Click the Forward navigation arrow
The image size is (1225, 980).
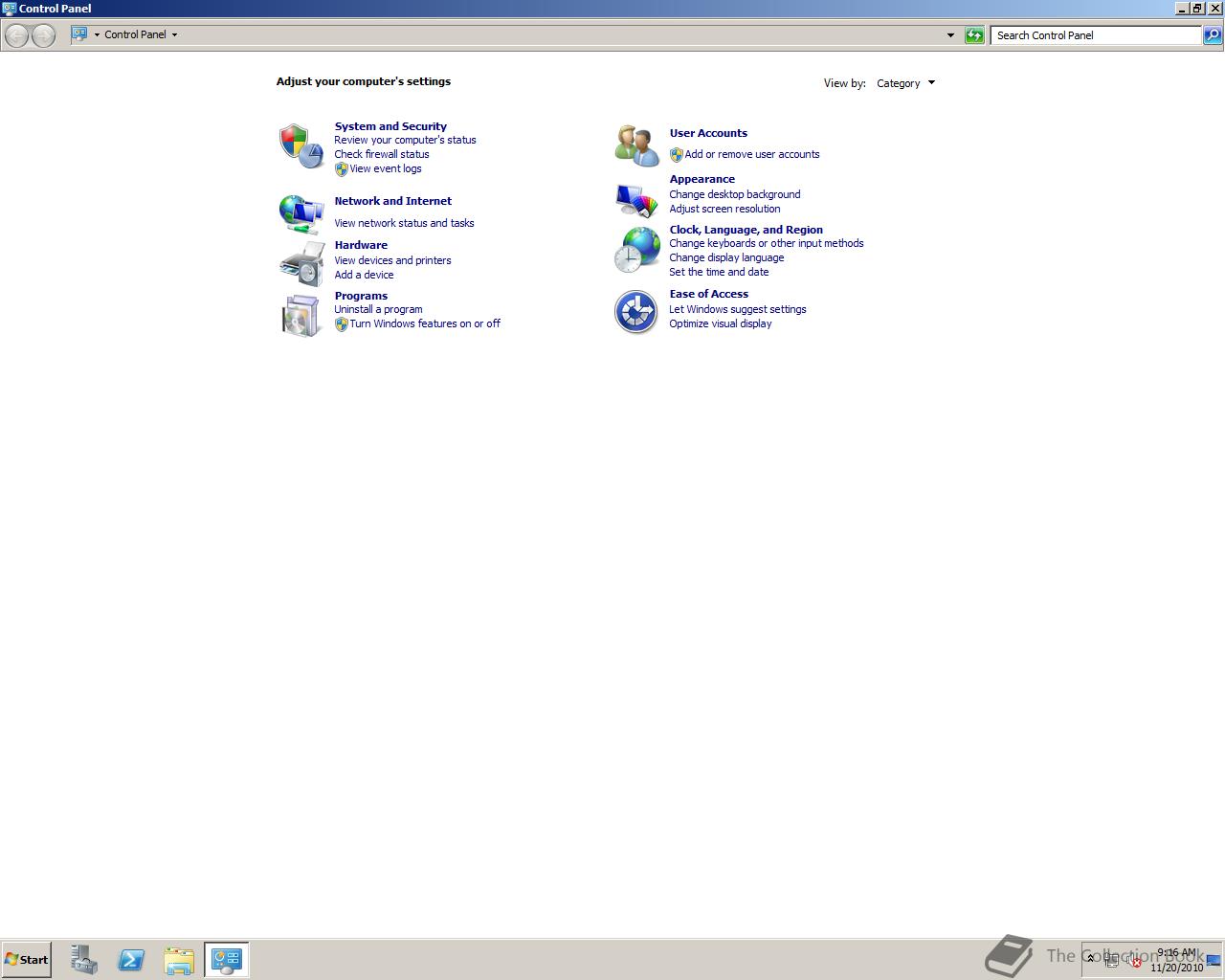coord(43,35)
